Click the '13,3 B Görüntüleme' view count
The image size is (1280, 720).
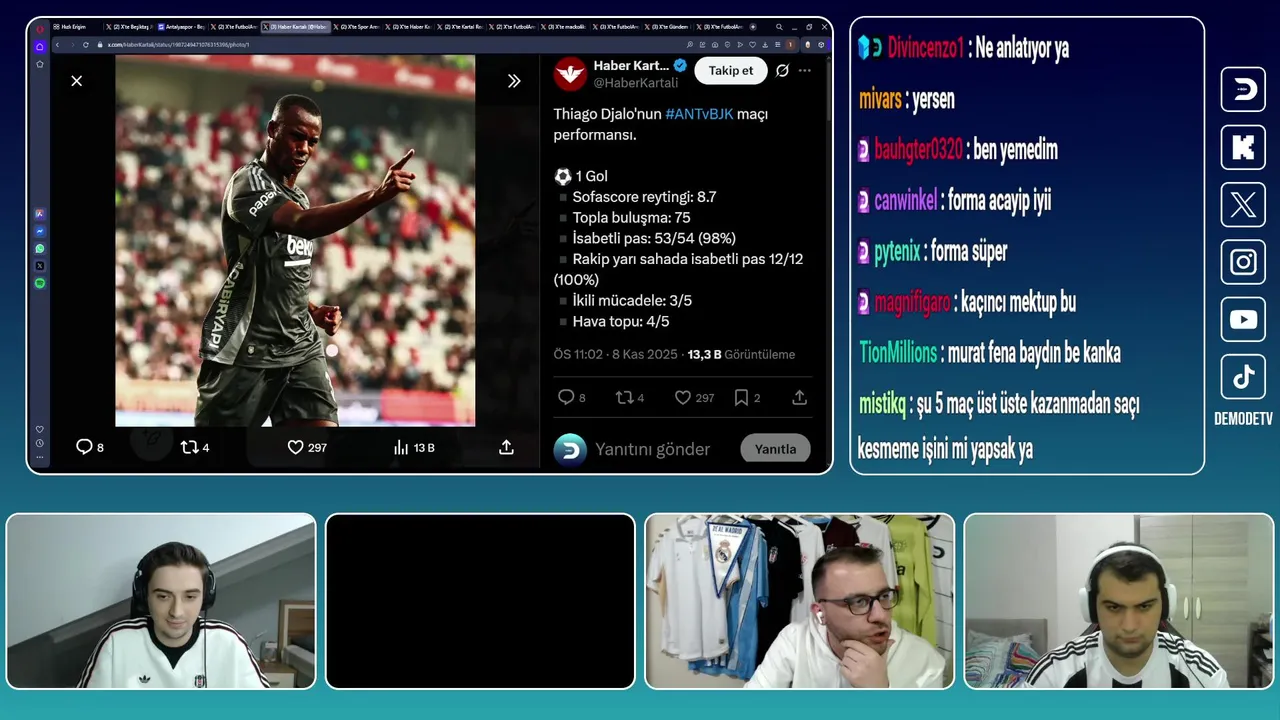tap(741, 354)
